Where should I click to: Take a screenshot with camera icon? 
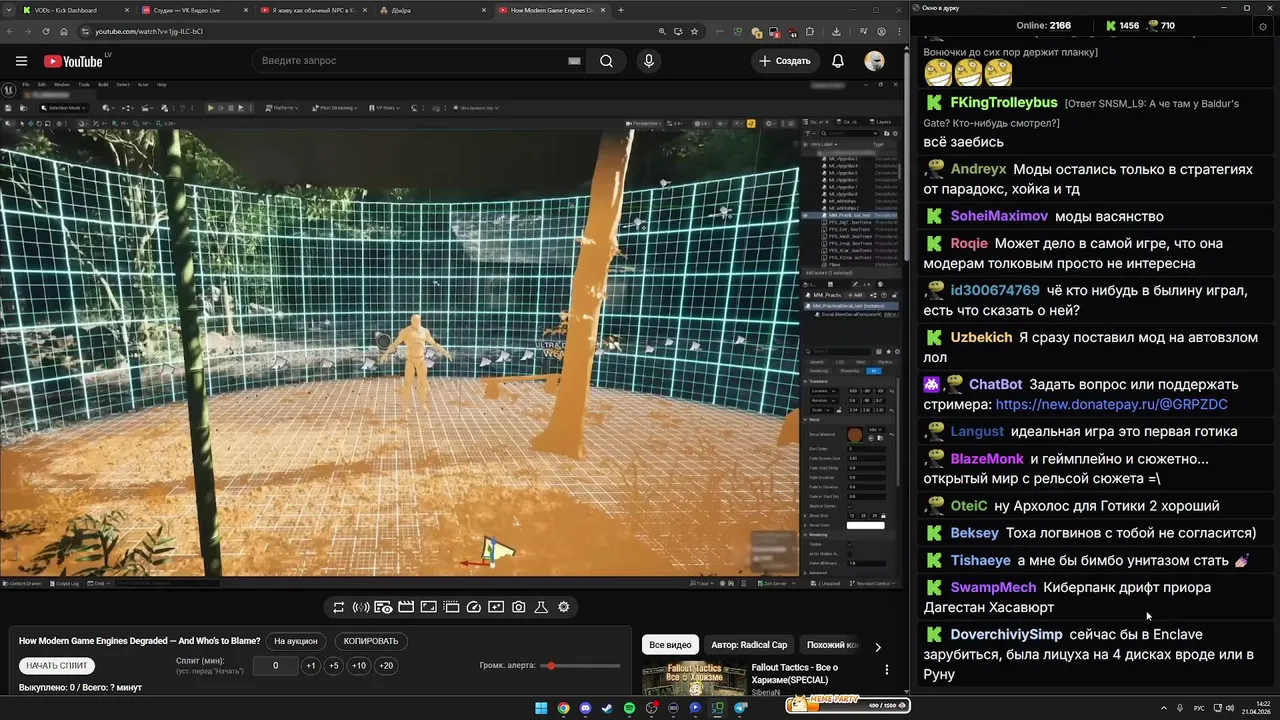(x=518, y=607)
